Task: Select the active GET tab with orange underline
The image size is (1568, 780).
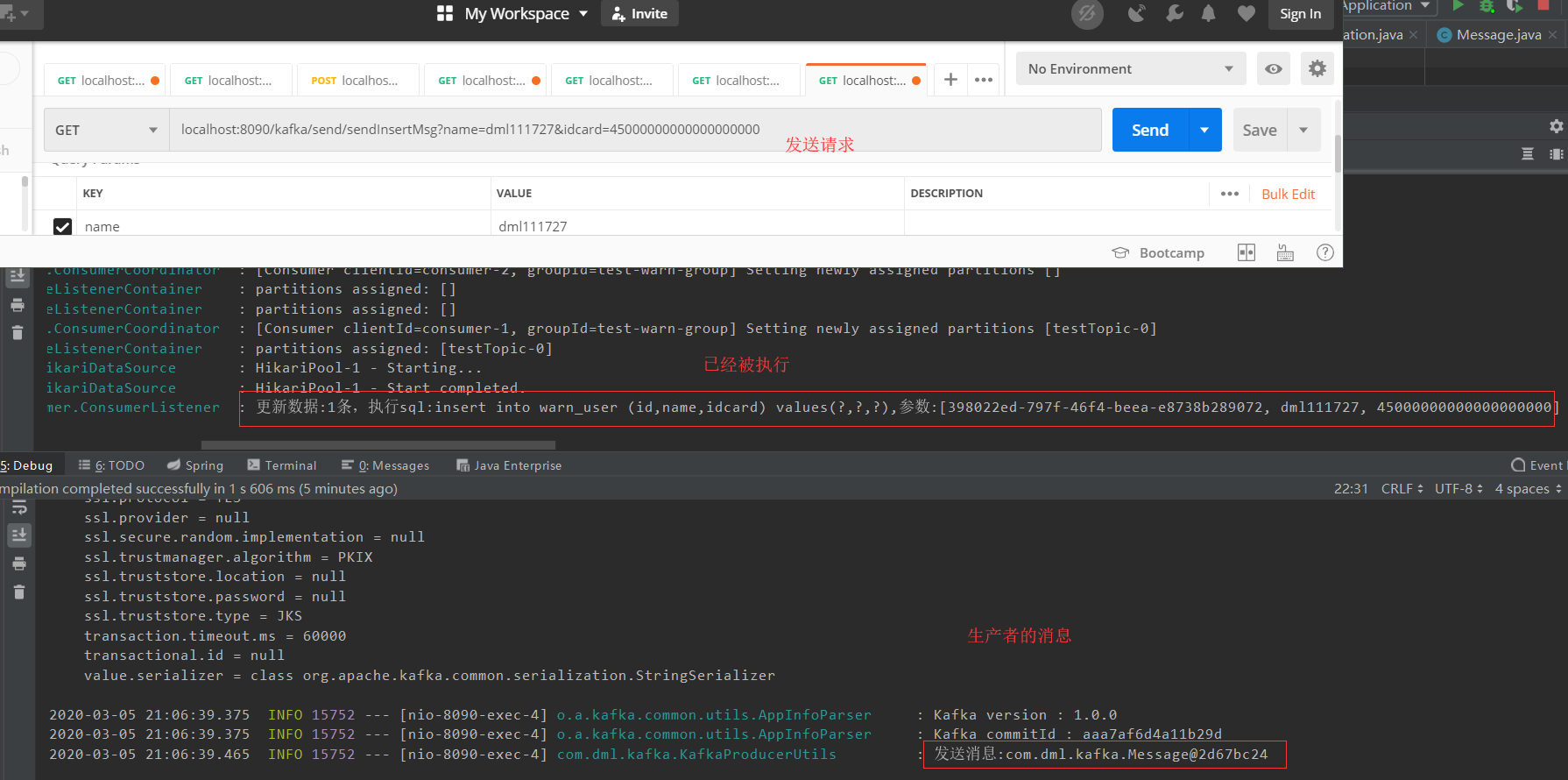Action: click(865, 81)
